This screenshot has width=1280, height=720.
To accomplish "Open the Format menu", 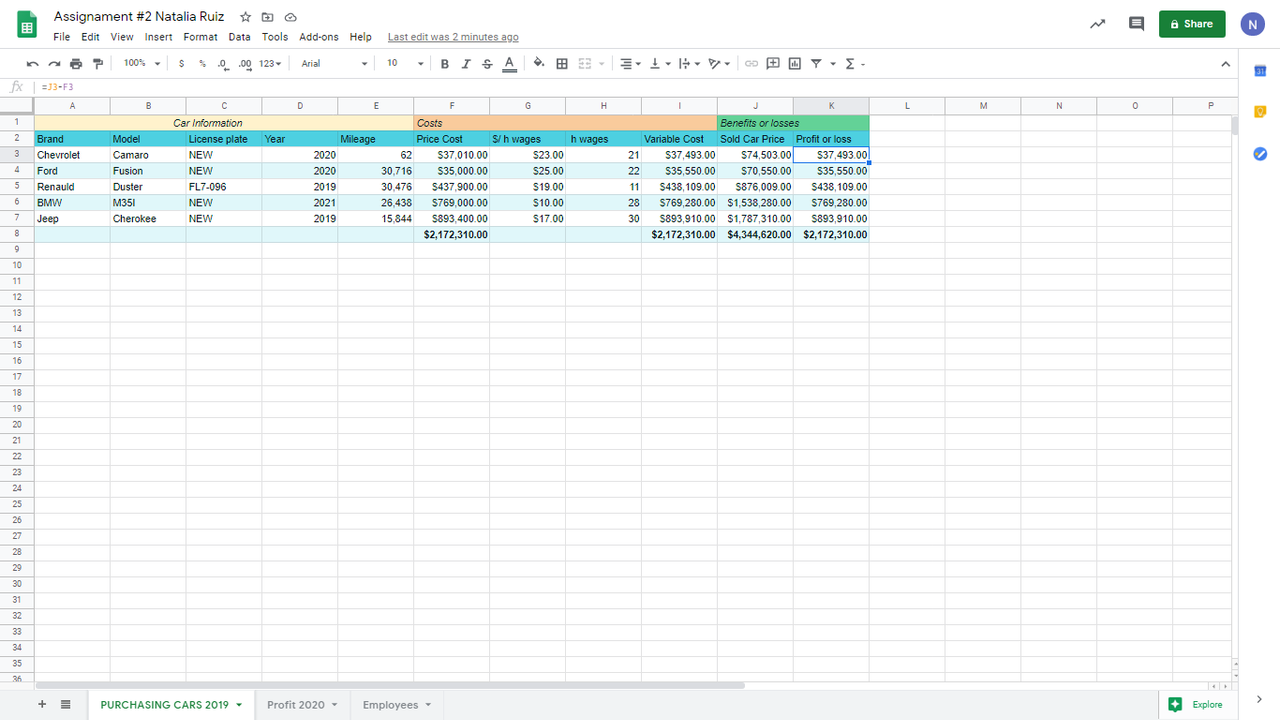I will (x=200, y=37).
